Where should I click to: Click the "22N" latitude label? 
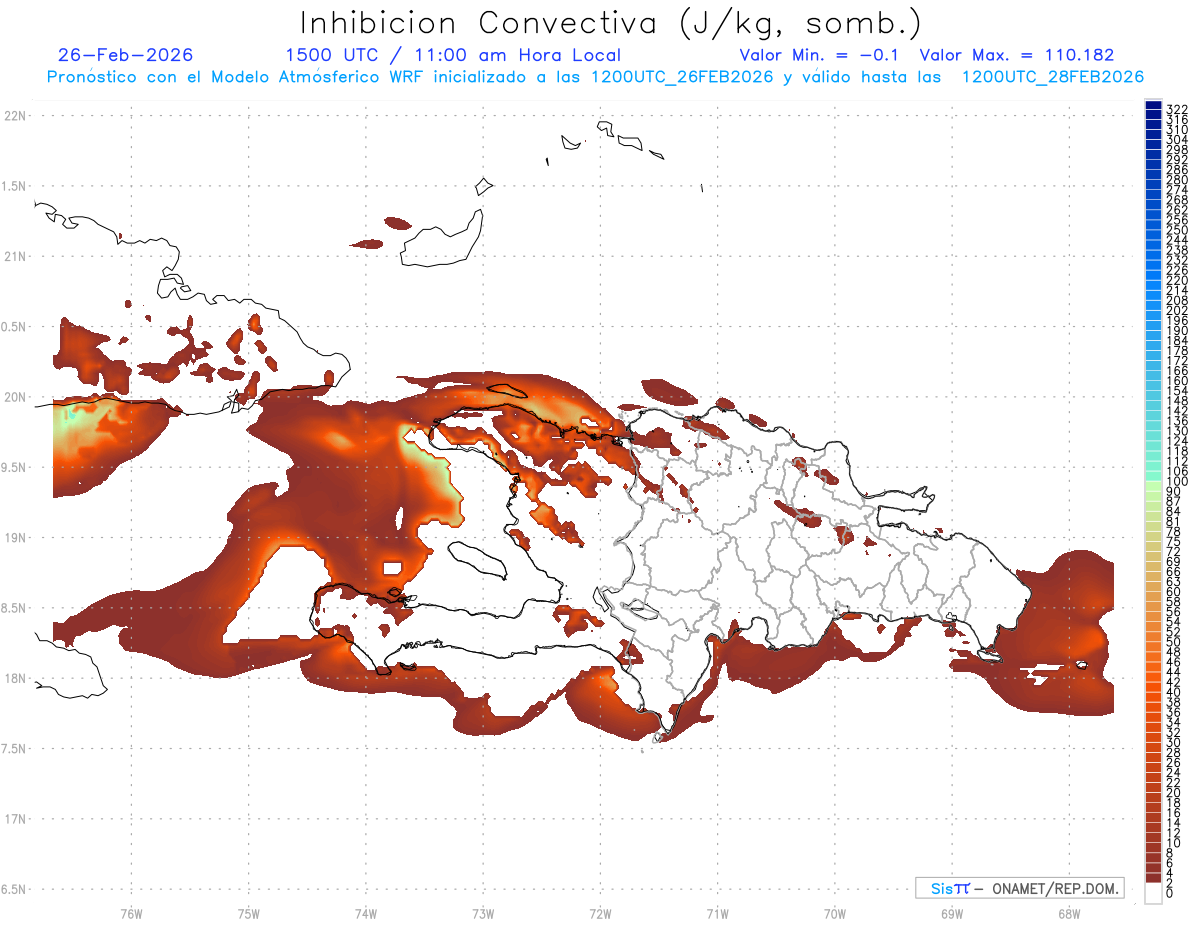pyautogui.click(x=16, y=116)
